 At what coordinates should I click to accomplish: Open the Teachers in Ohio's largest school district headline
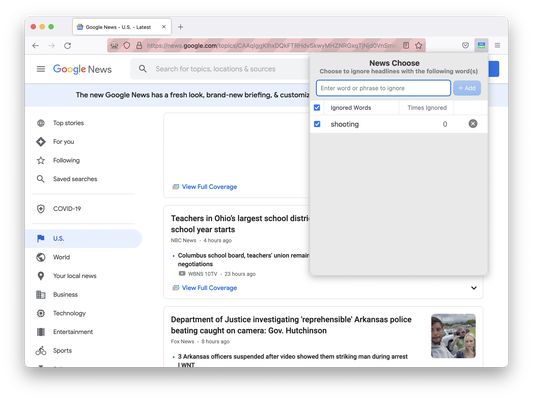pos(240,224)
